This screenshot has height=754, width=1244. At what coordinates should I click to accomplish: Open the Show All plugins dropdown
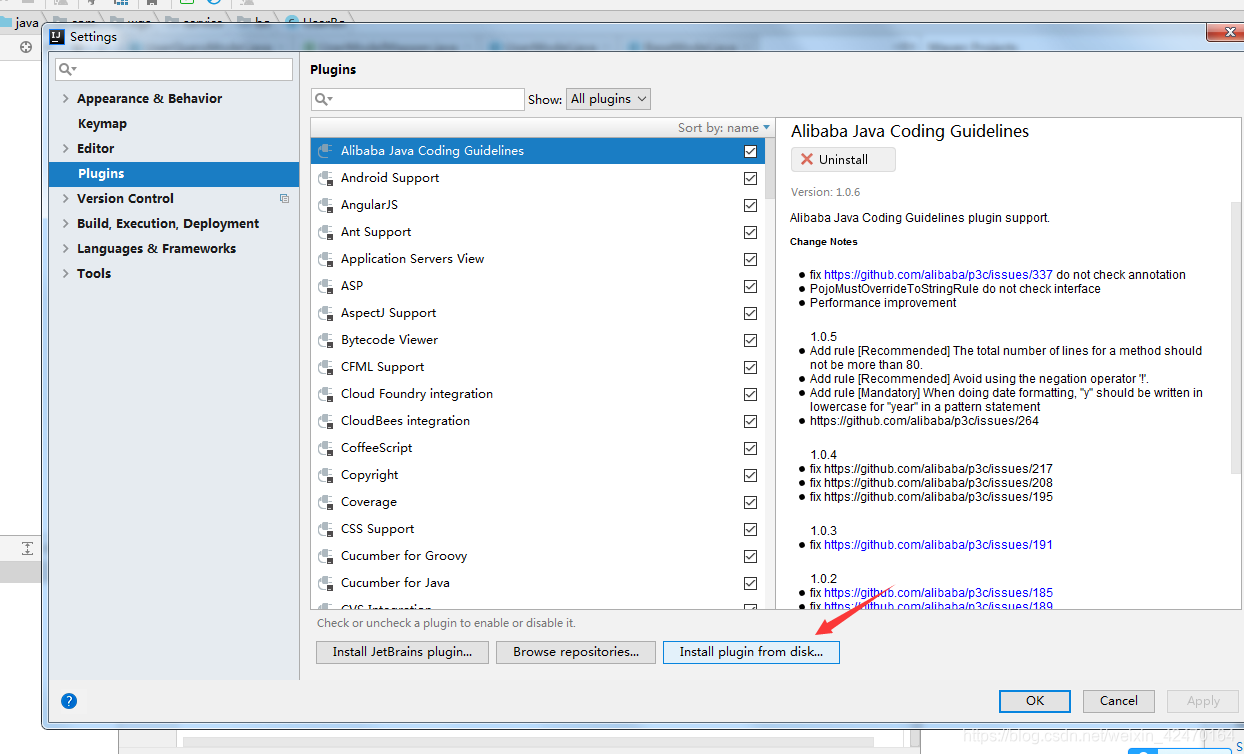pyautogui.click(x=608, y=99)
